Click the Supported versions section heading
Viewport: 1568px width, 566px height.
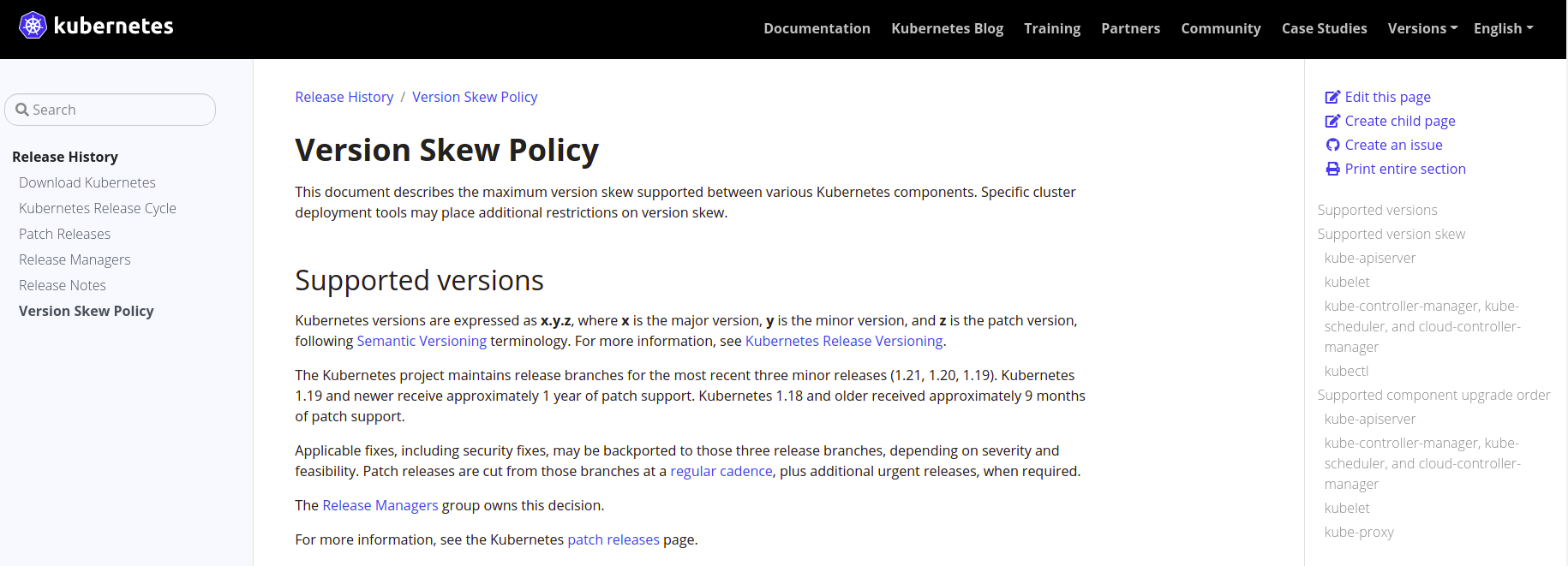[x=420, y=280]
